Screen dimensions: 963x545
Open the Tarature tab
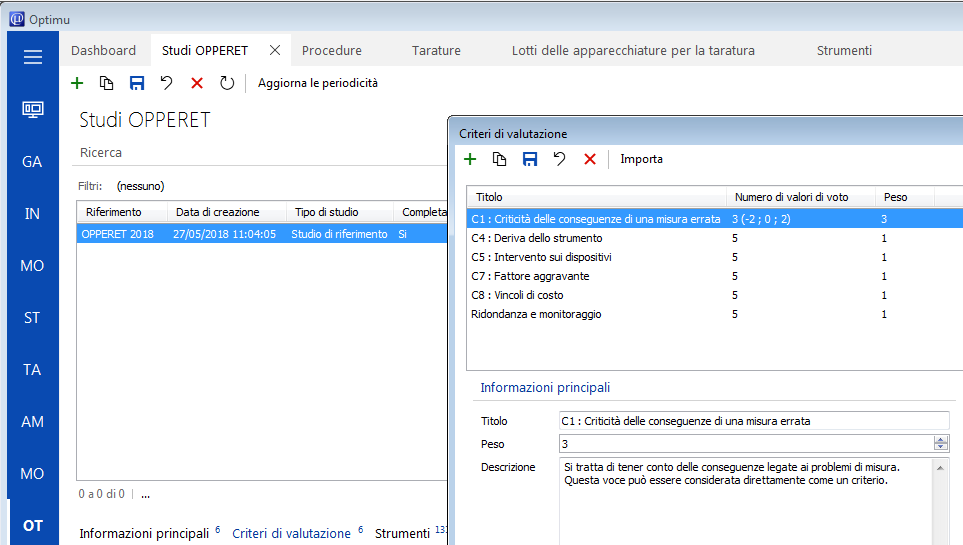[x=436, y=50]
